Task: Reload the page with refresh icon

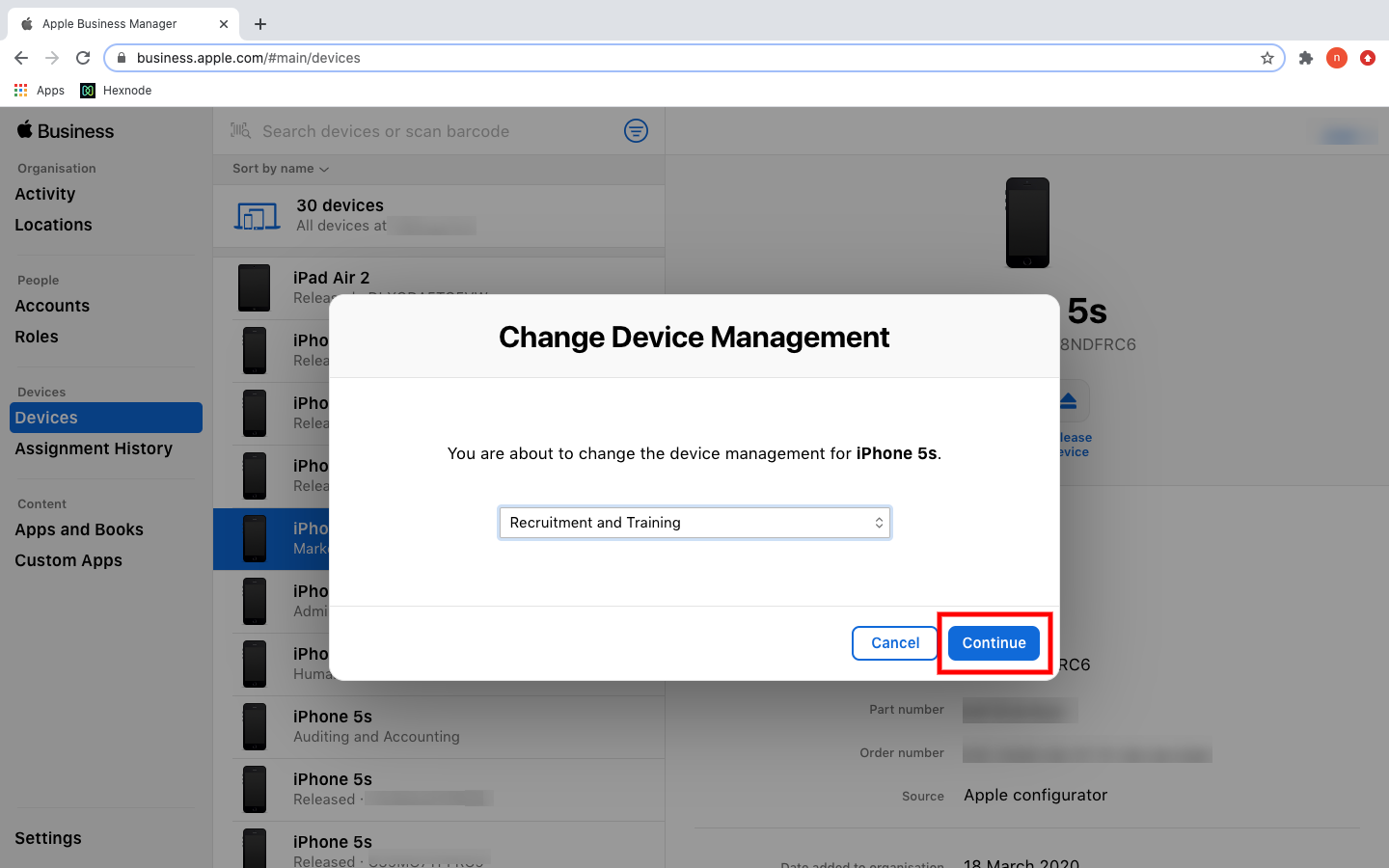Action: click(83, 58)
